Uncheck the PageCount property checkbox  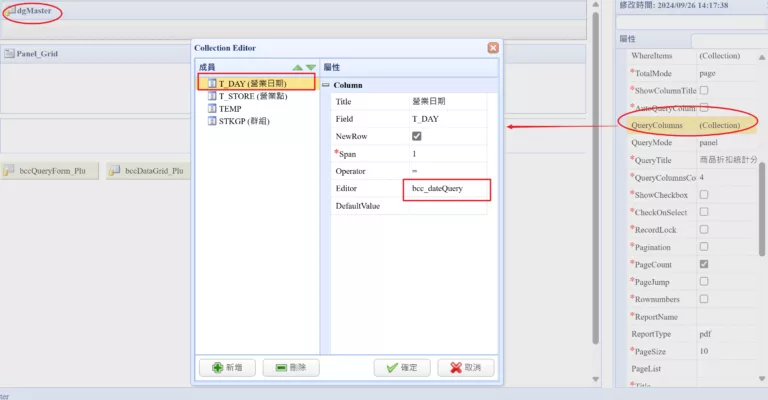[x=704, y=264]
